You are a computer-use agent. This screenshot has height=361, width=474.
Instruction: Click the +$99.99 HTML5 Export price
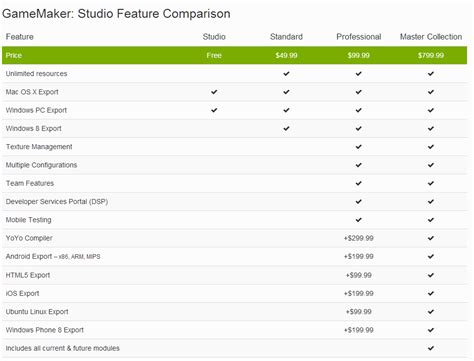359,275
